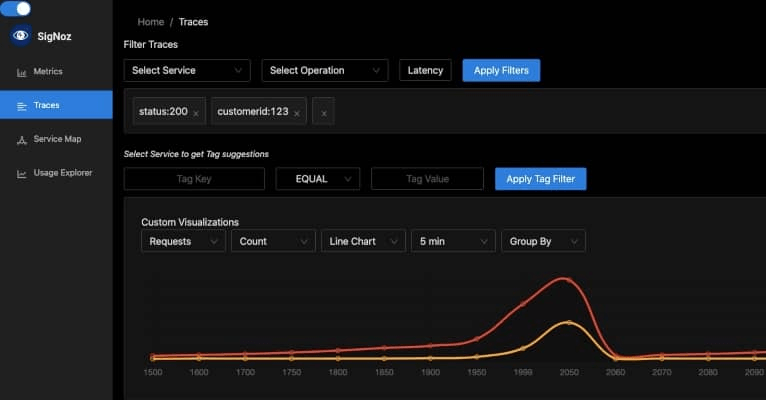Viewport: 766px width, 400px height.
Task: Change the 5 min interval dropdown
Action: tap(453, 241)
